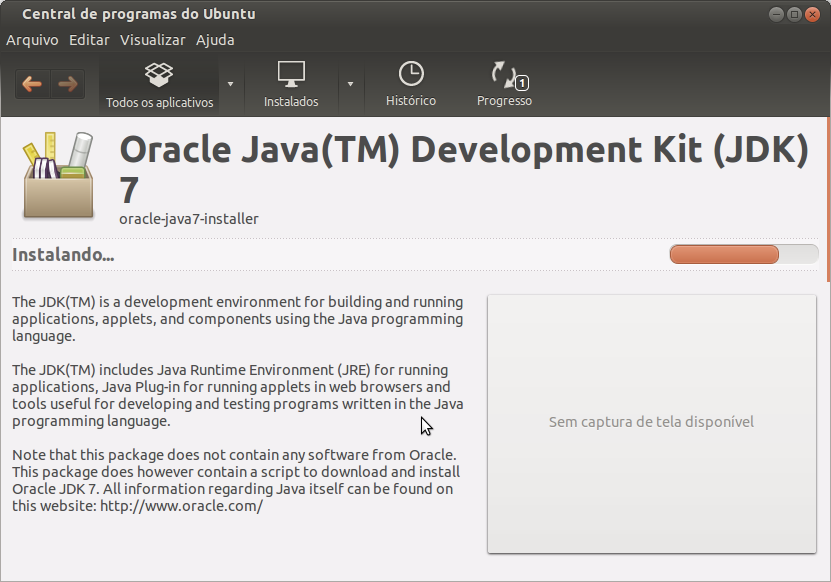This screenshot has width=831, height=582.
Task: Follow the http://www.oracle.com/ link
Action: tap(181, 506)
